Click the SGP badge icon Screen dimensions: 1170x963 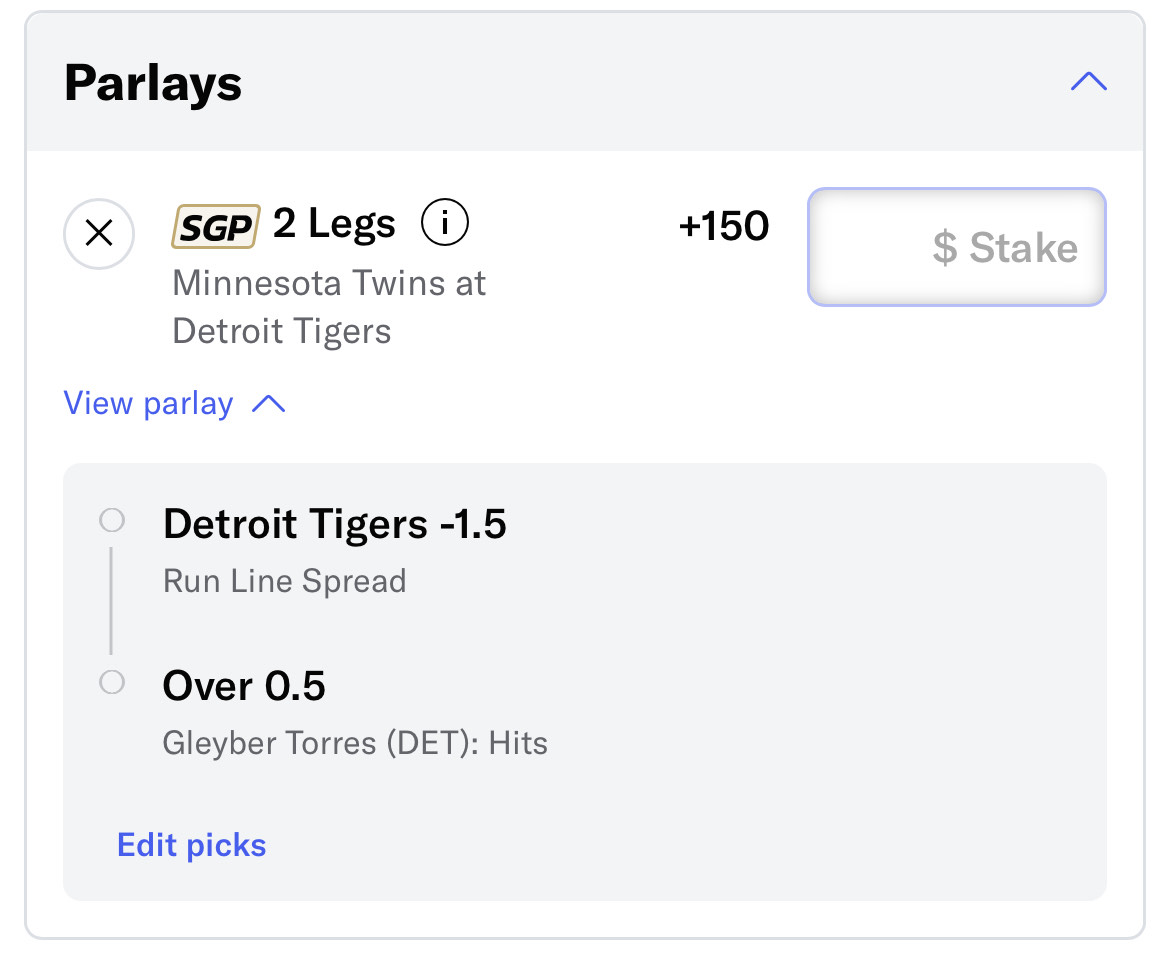click(216, 226)
